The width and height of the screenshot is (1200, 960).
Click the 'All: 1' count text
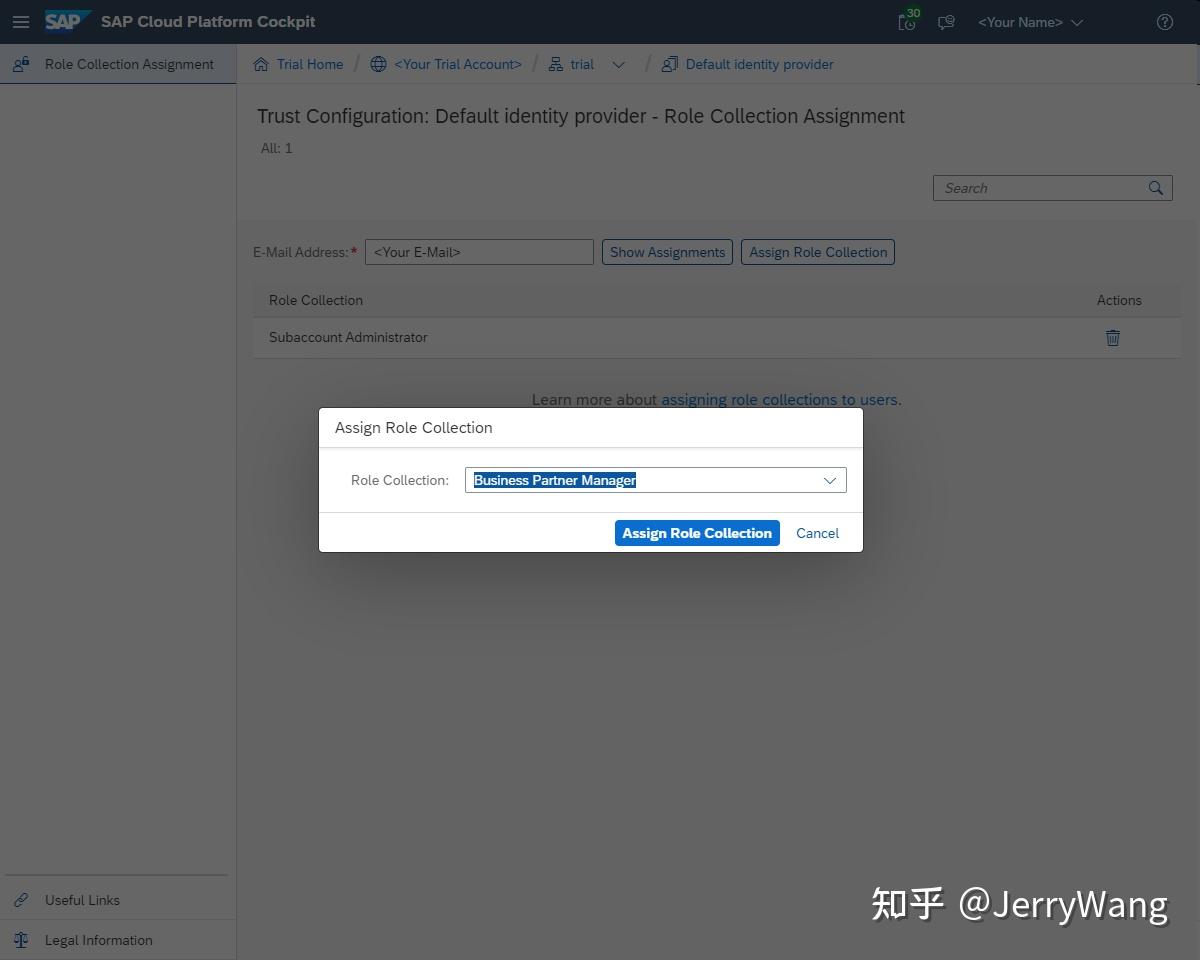point(277,148)
